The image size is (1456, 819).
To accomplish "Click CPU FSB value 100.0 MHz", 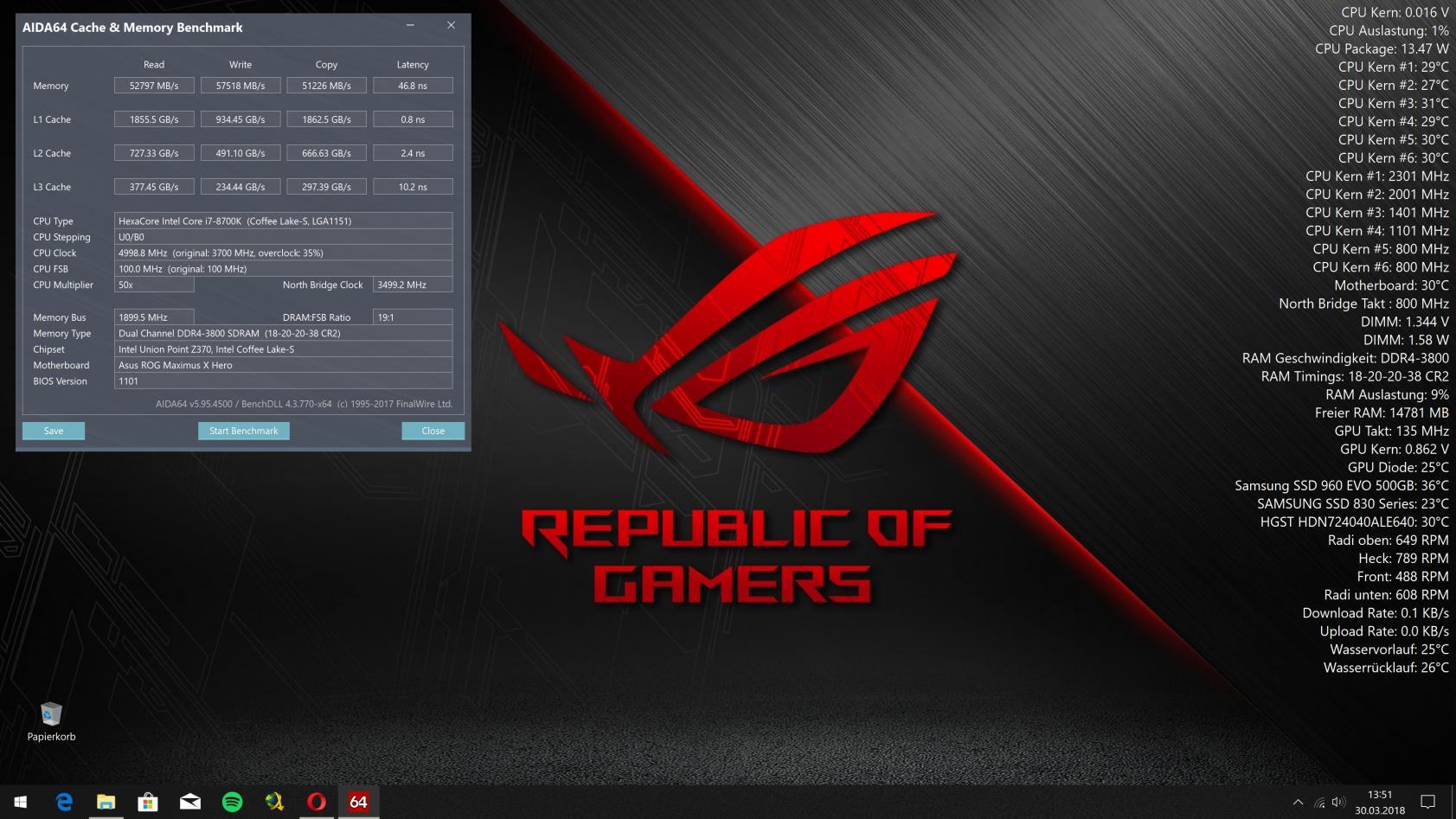I will click(x=283, y=269).
